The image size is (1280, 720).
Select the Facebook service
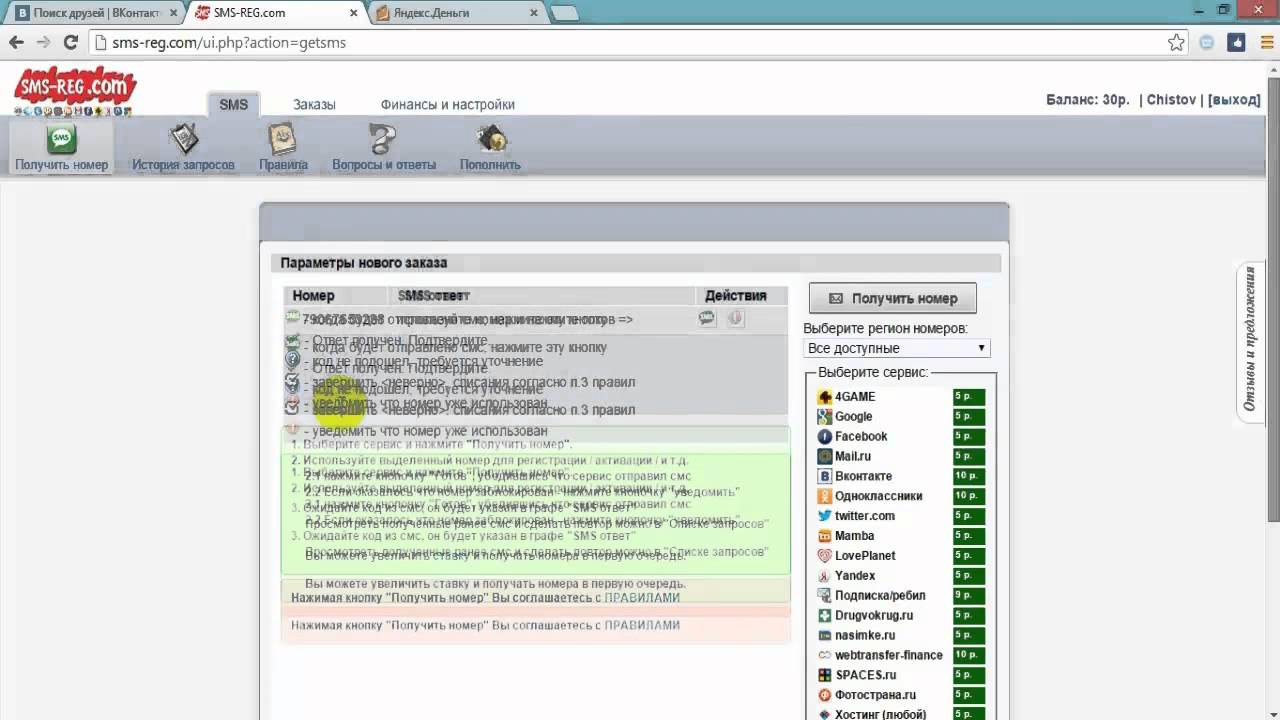point(861,437)
